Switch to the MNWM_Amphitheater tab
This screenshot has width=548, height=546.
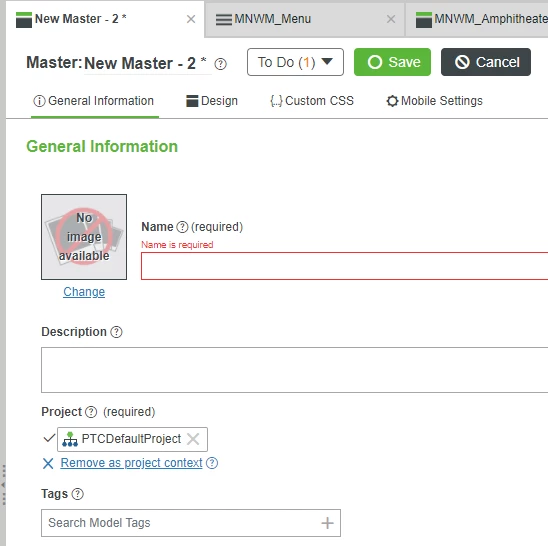[x=477, y=19]
